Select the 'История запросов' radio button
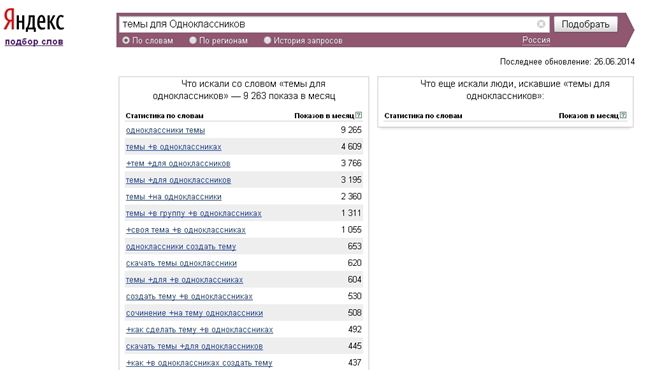The height and width of the screenshot is (380, 645). 267,40
